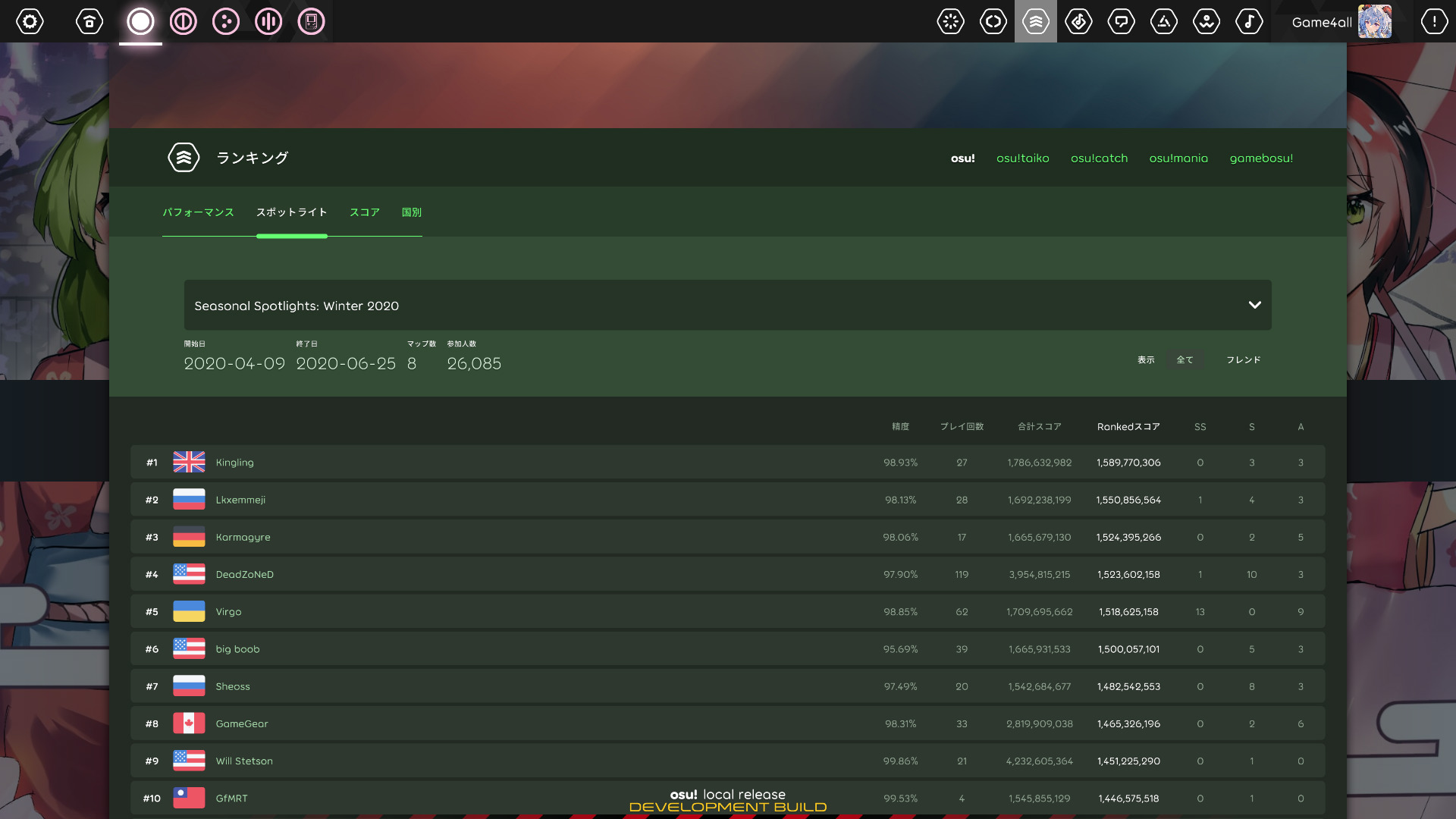Open GfMRT's profile link

(231, 798)
